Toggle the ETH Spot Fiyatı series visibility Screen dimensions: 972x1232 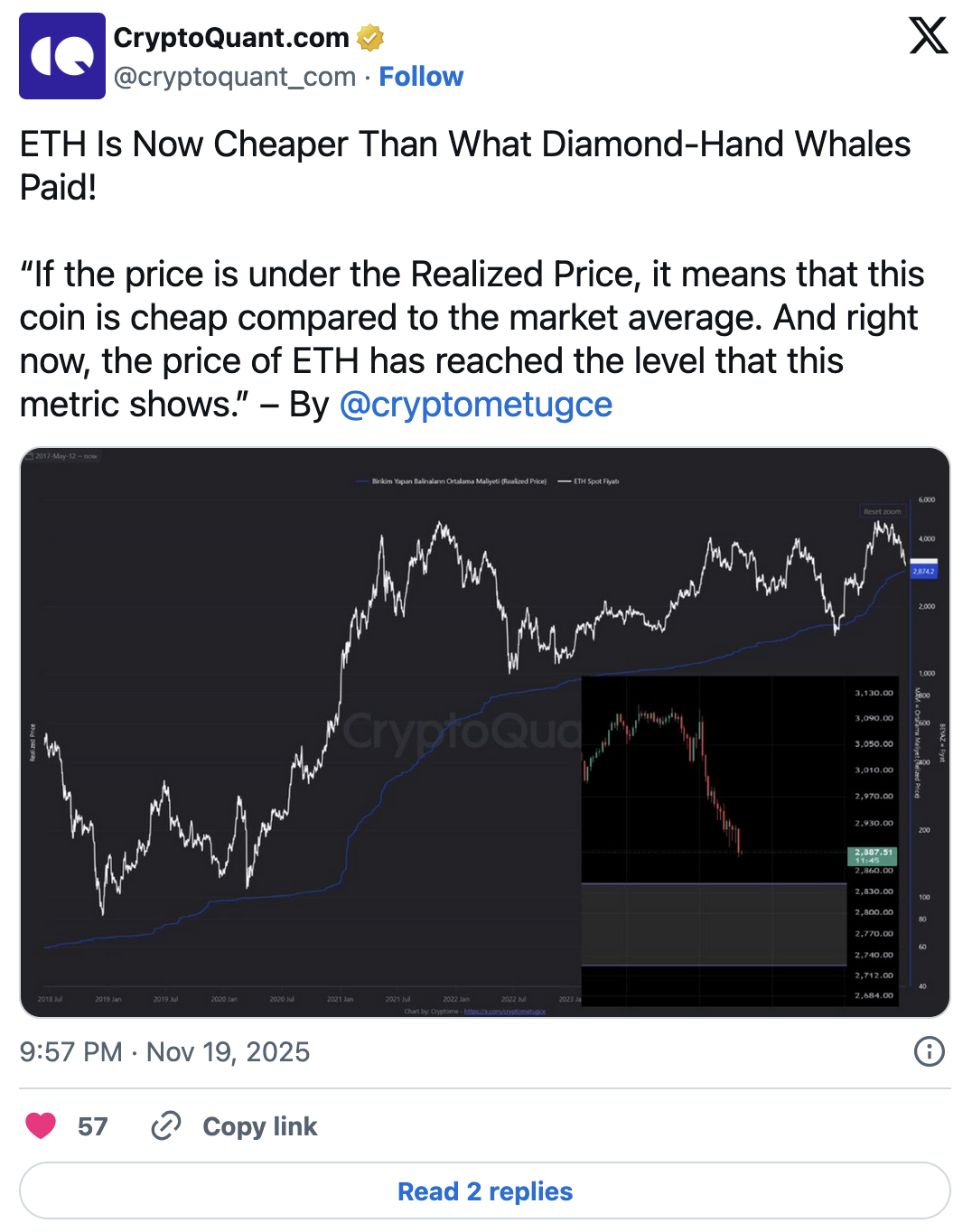tap(601, 481)
